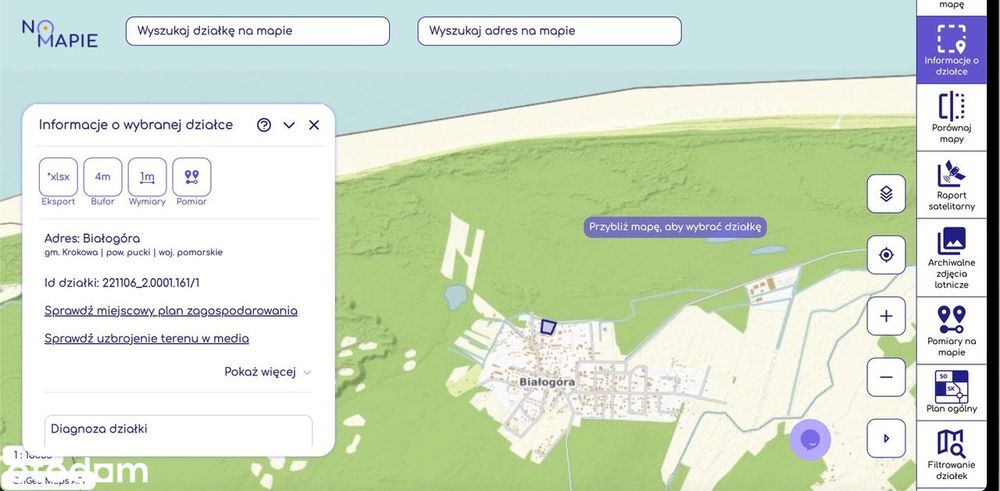Open Archiwalne zdjęcia lotnicze
Image resolution: width=1000 pixels, height=491 pixels.
(x=951, y=258)
